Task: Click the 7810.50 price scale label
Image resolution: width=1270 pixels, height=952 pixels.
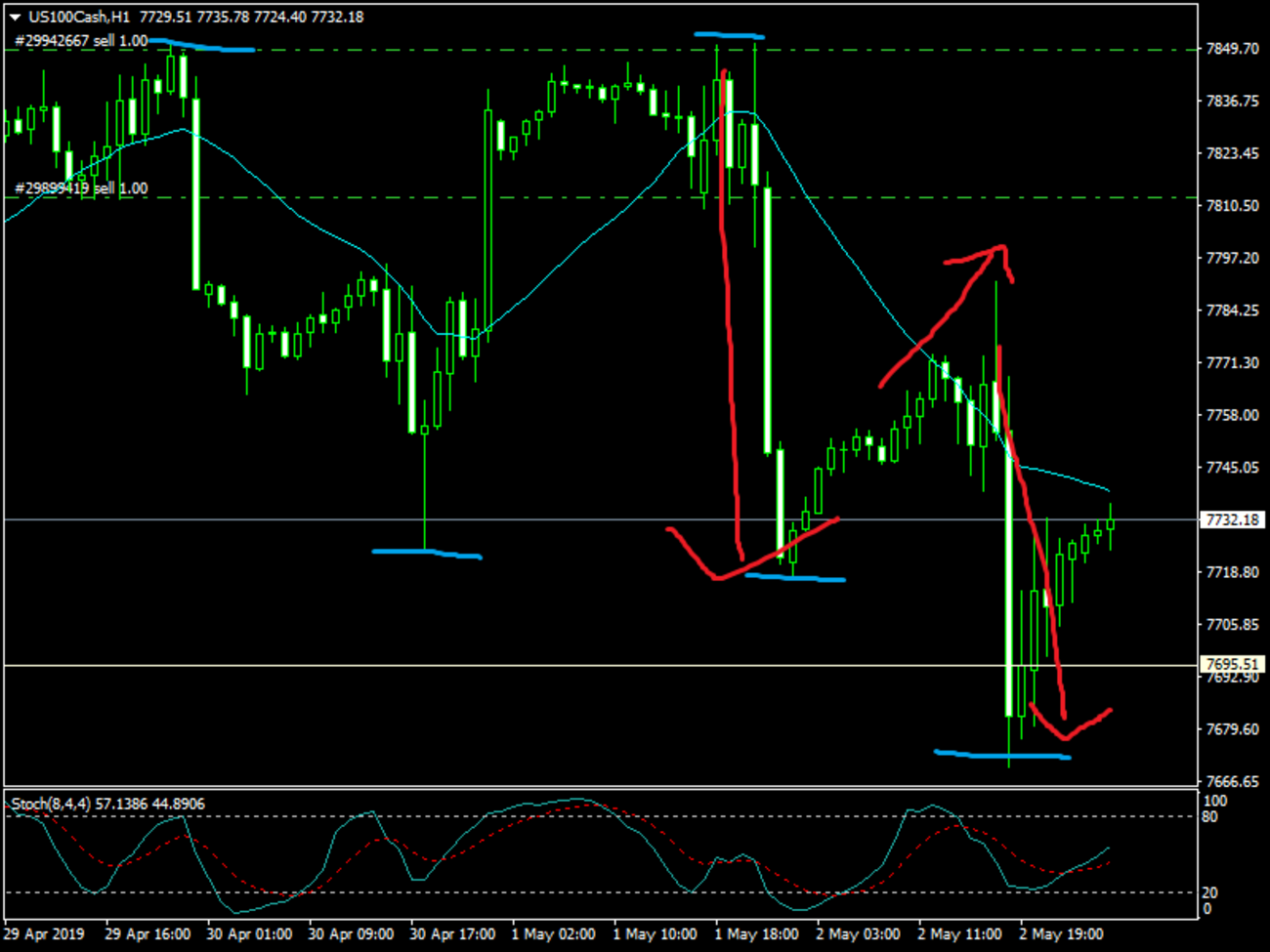Action: tap(1232, 206)
